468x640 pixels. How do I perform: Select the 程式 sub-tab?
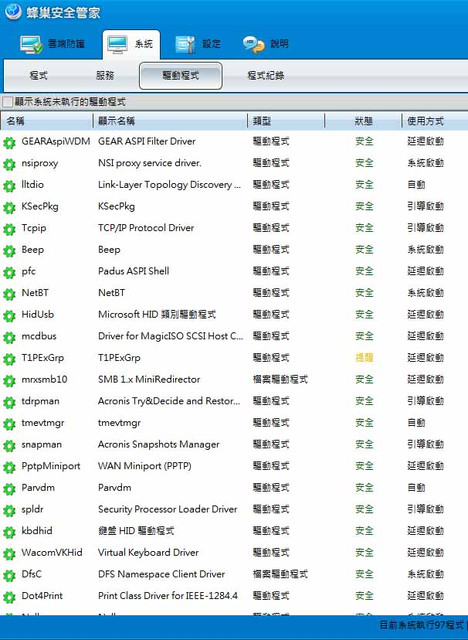pos(39,76)
